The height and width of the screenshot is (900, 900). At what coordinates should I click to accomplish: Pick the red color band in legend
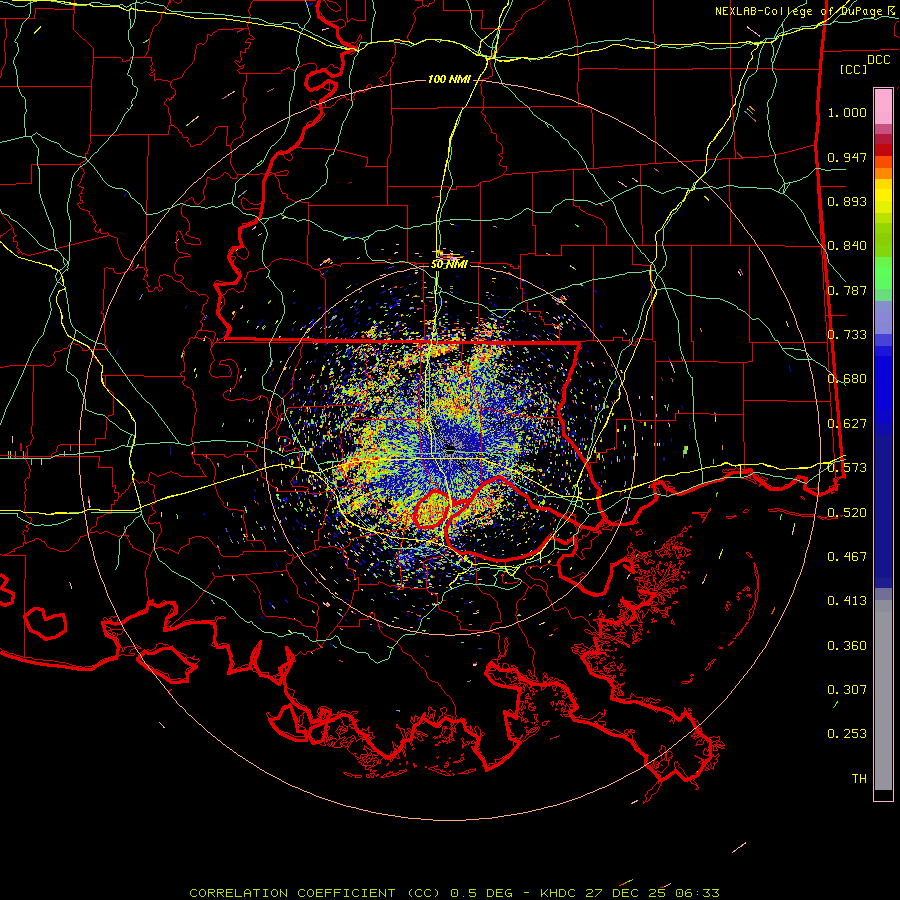tap(883, 150)
